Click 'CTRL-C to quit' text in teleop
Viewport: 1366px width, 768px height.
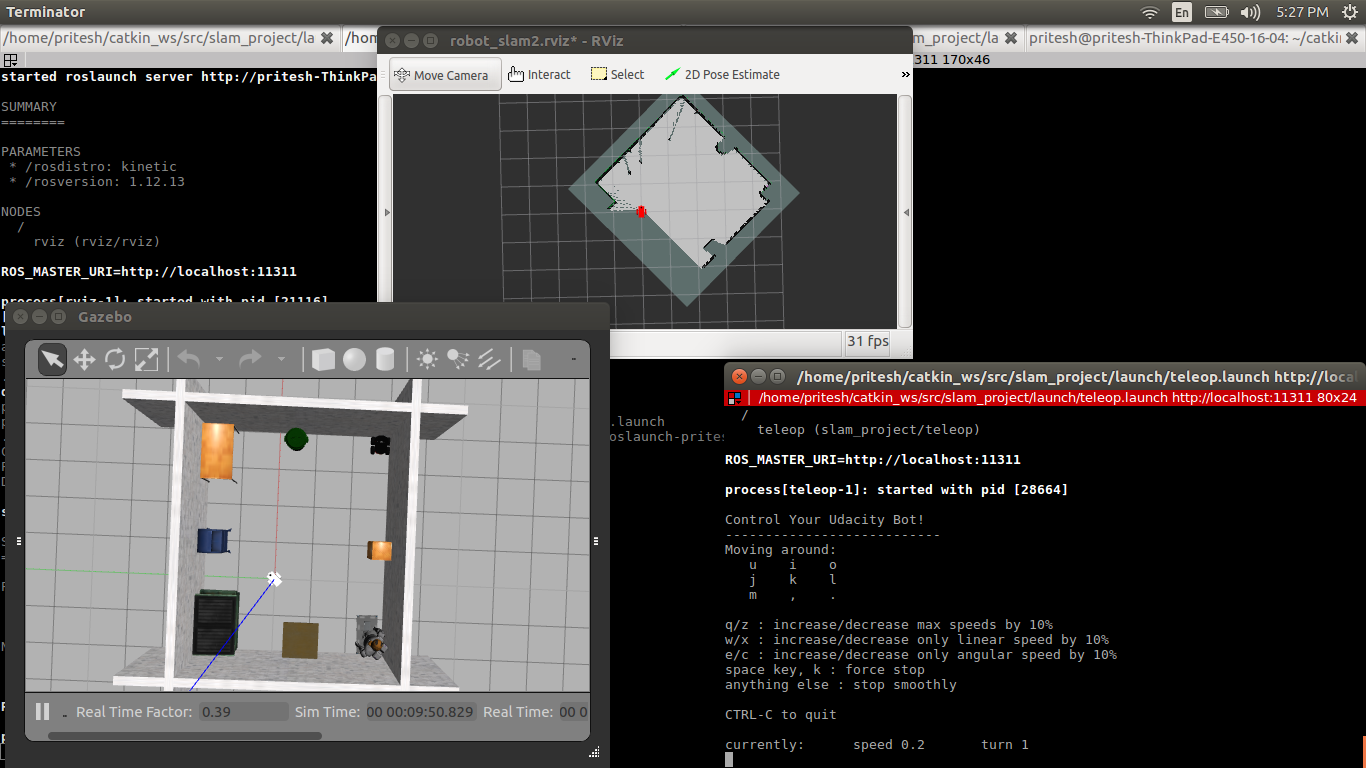coord(781,715)
